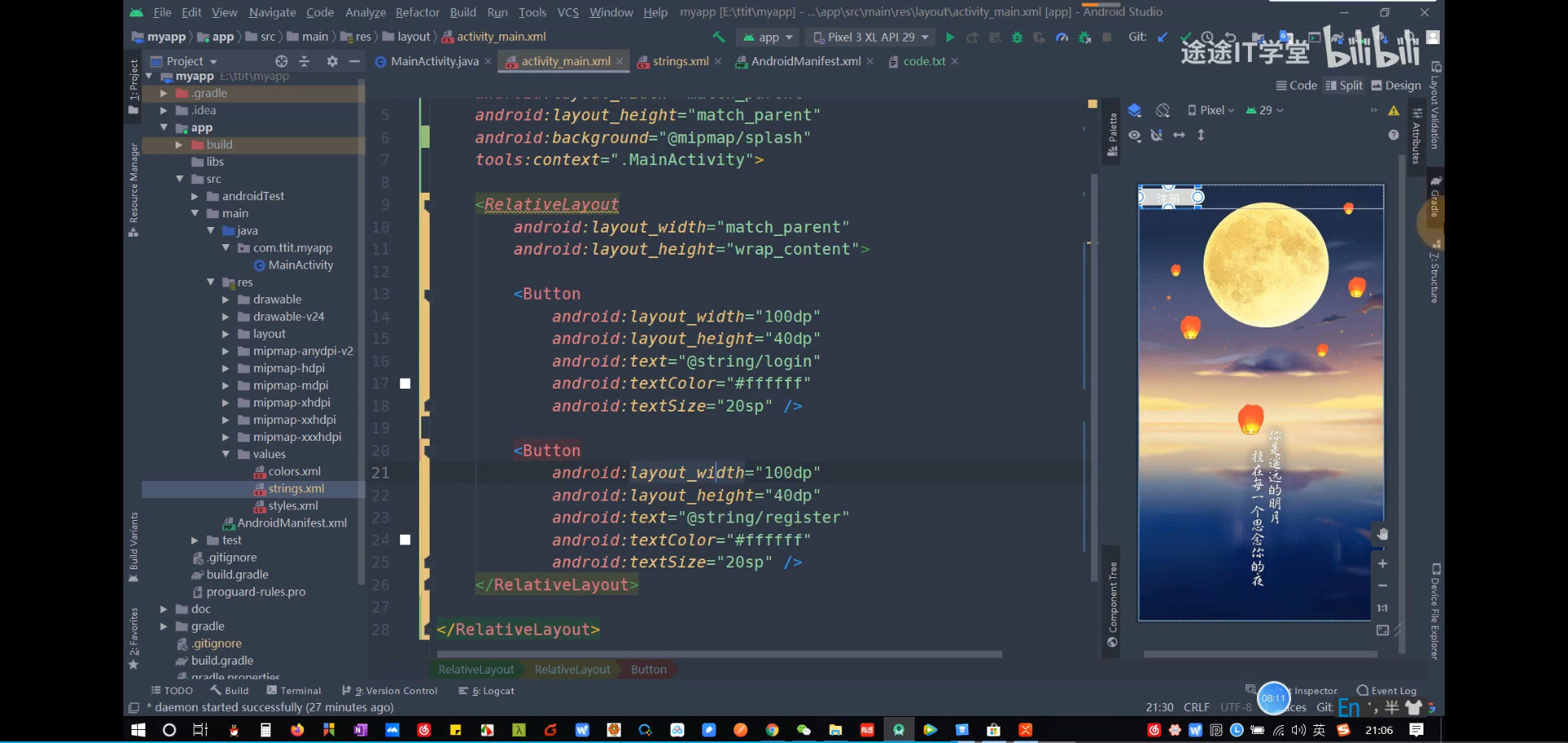Click Zoom to Fit Screen icon
1568x743 pixels.
point(1383,630)
